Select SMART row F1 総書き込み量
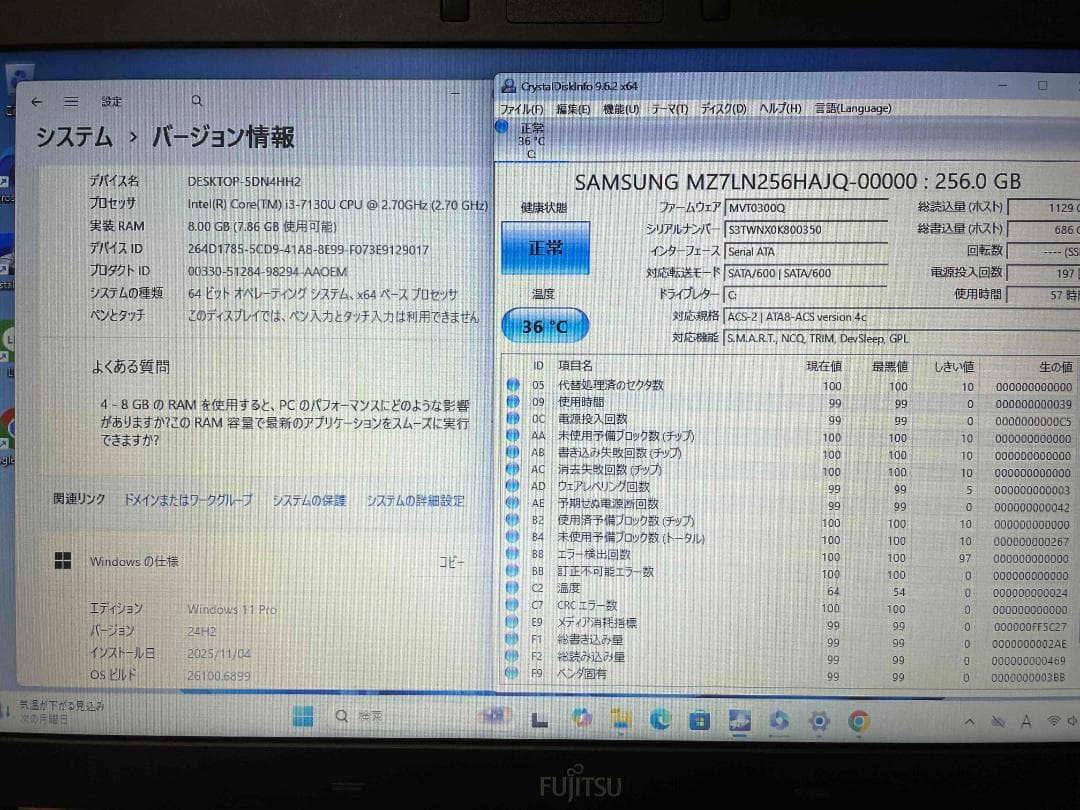Screen dimensions: 1080x810 tap(789, 641)
